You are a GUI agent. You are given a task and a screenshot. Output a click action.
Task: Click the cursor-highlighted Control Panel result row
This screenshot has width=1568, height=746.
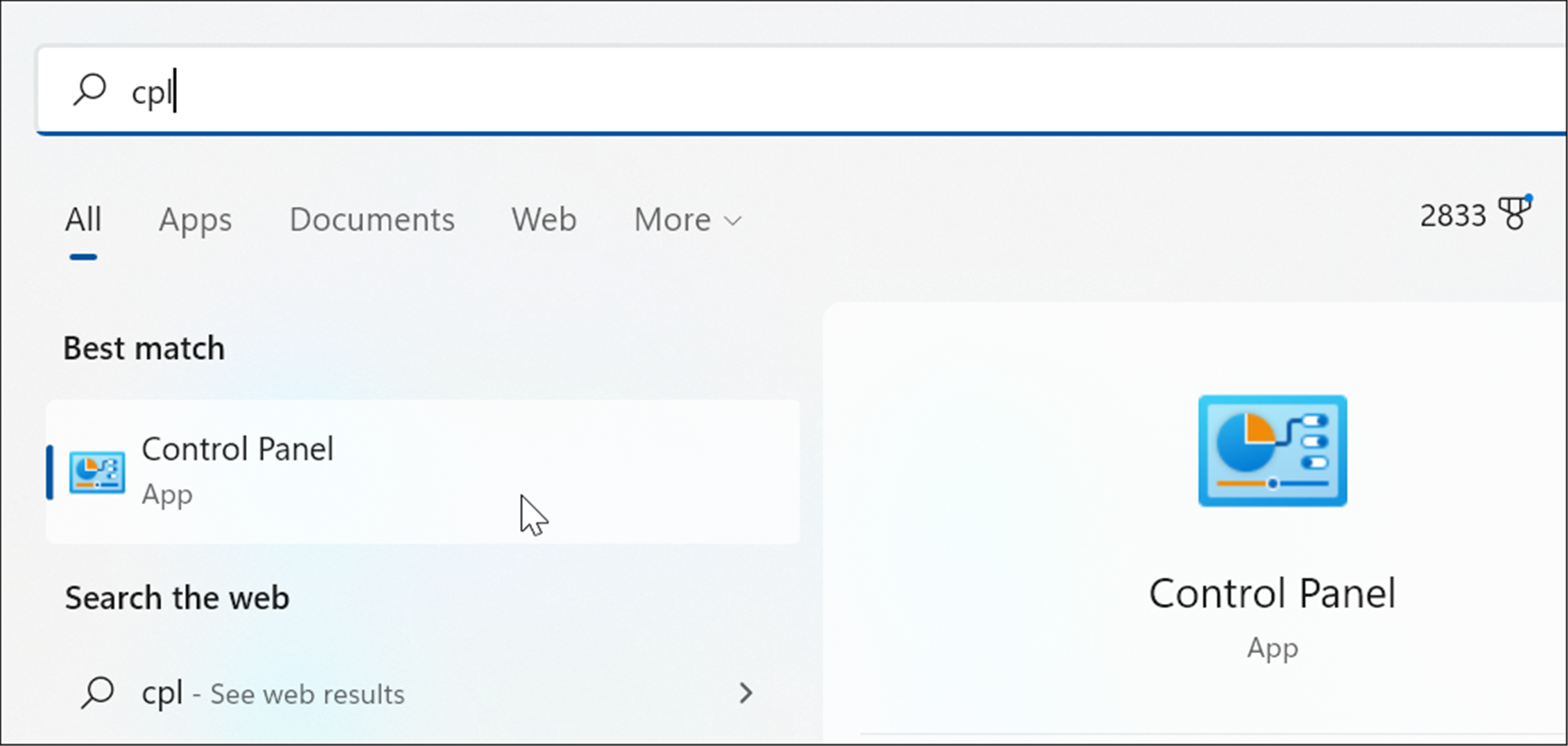click(423, 472)
